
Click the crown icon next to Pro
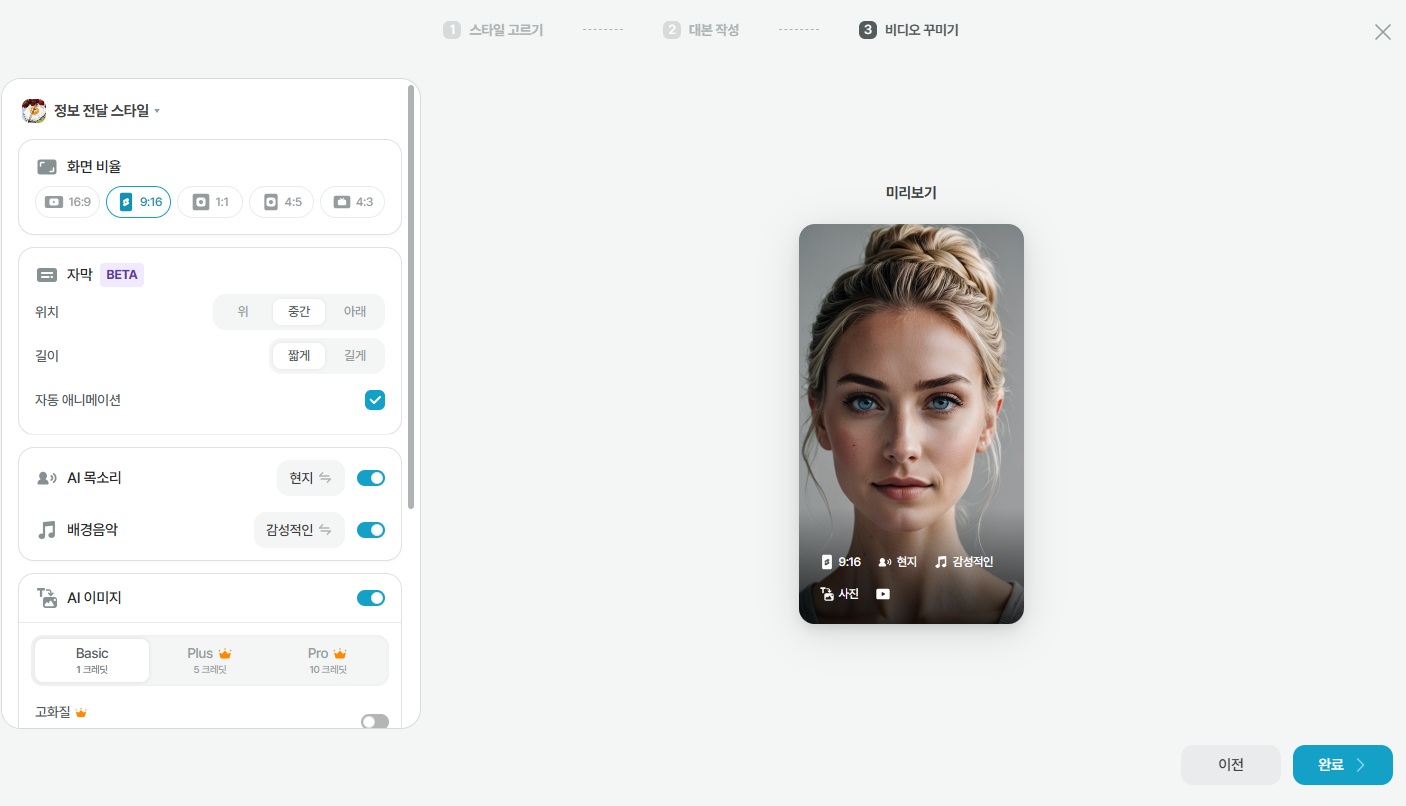click(340, 654)
